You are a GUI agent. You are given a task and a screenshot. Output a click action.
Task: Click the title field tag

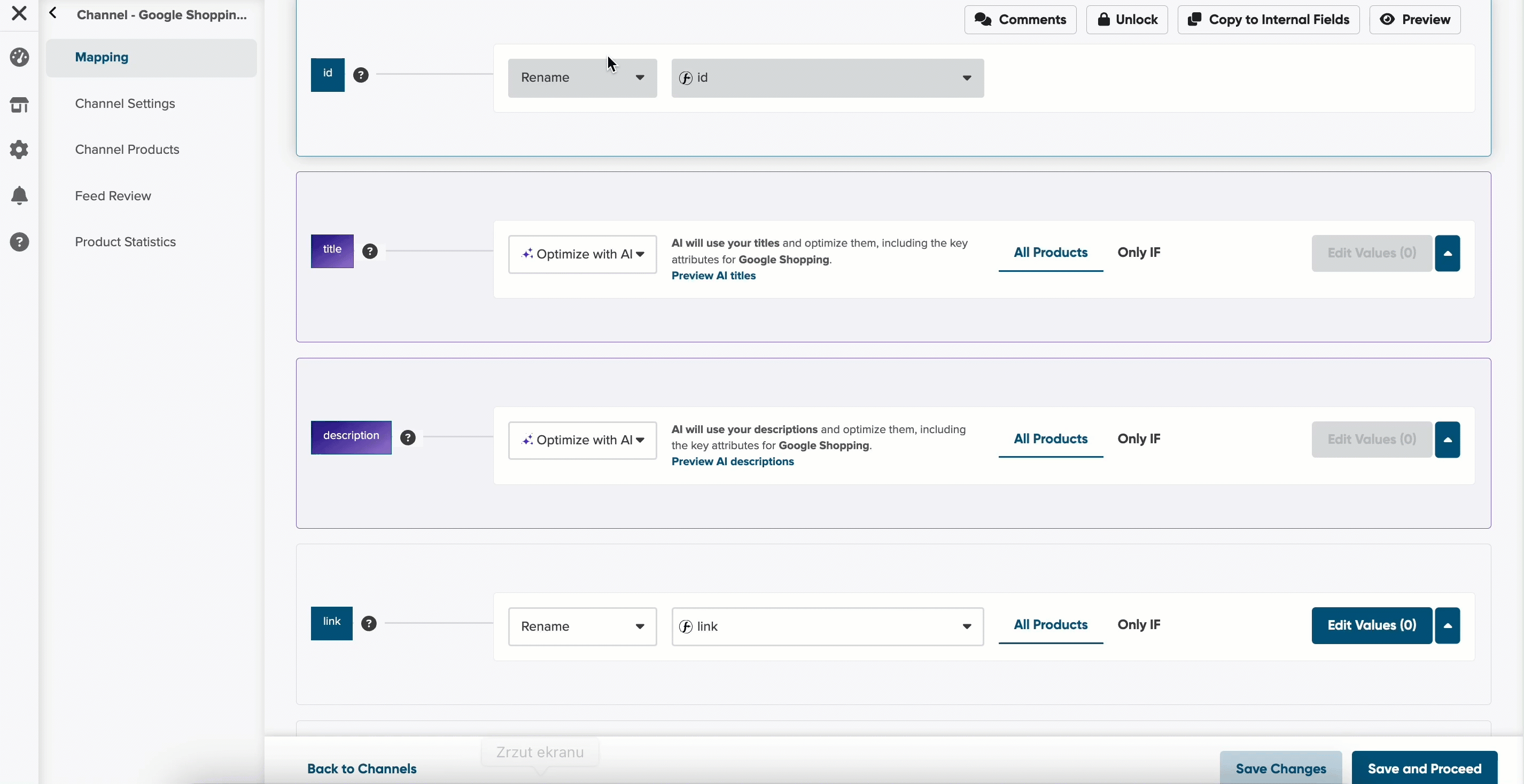pyautogui.click(x=332, y=252)
